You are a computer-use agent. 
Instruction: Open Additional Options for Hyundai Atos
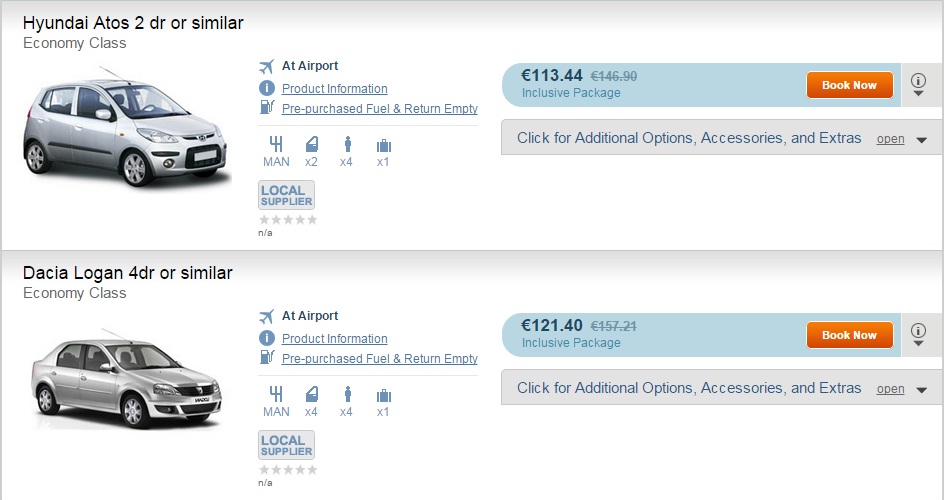pos(721,138)
